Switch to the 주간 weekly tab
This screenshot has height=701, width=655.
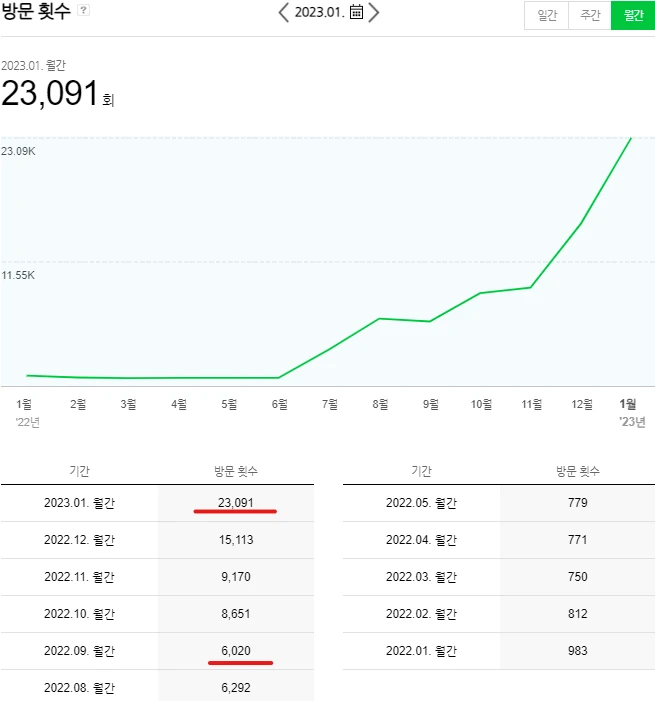point(589,16)
